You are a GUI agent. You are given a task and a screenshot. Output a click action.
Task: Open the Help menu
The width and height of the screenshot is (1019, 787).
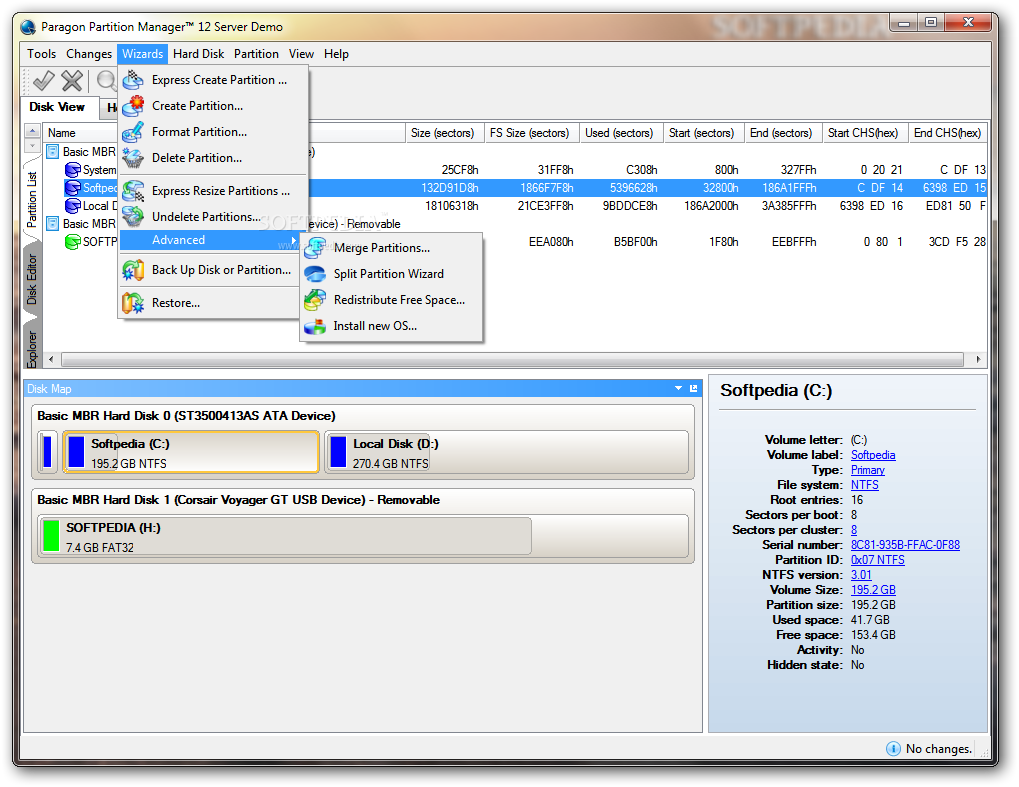tap(336, 54)
